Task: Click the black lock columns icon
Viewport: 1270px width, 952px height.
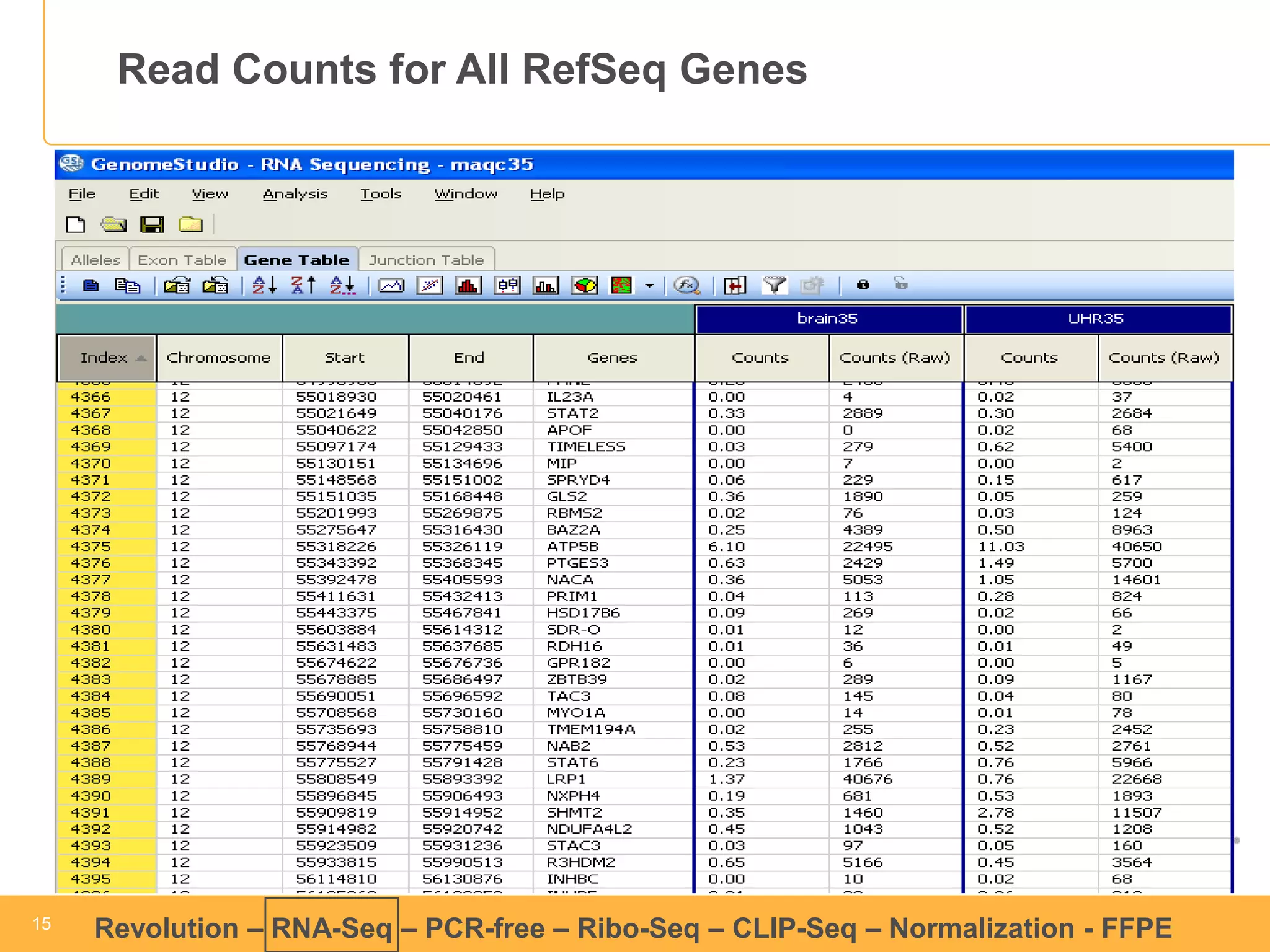Action: (863, 284)
